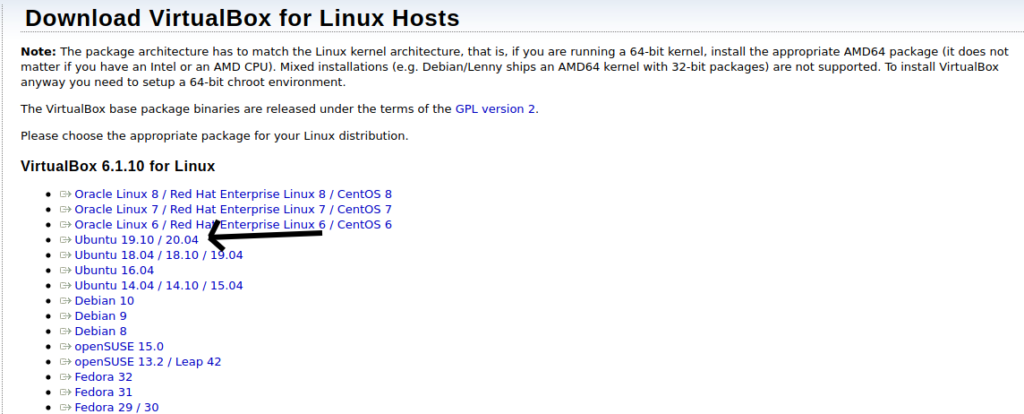This screenshot has width=1024, height=414.
Task: Click external-link icon beside Oracle Linux 8
Action: click(65, 194)
